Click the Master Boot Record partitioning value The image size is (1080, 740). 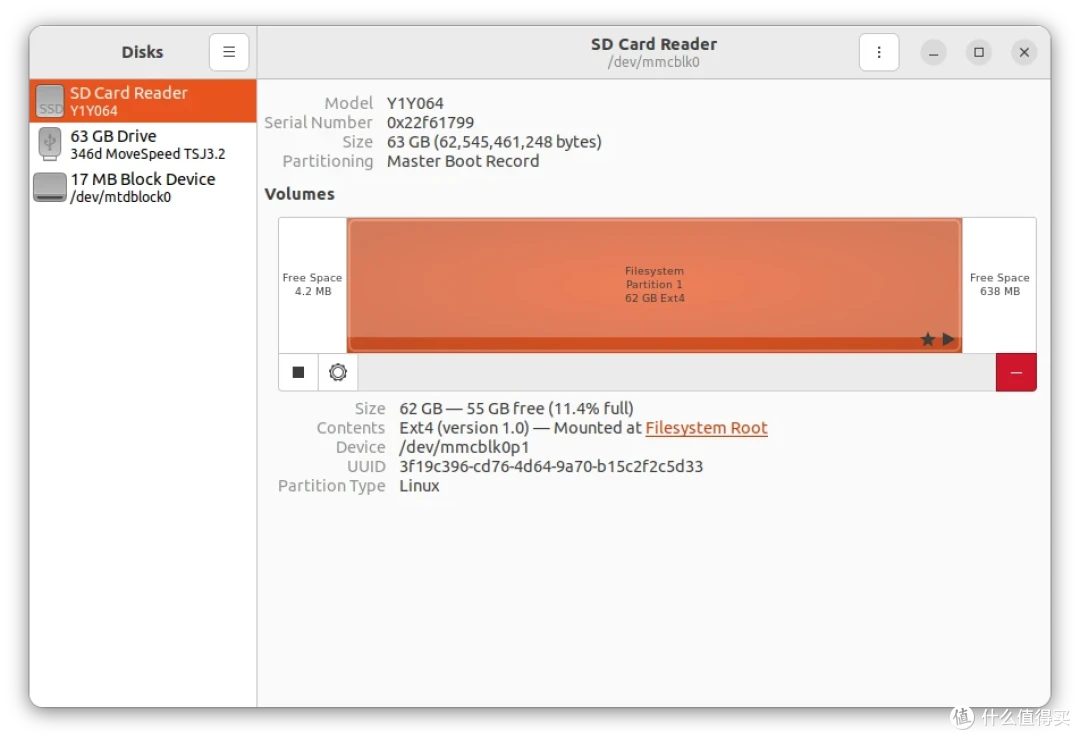[x=463, y=161]
